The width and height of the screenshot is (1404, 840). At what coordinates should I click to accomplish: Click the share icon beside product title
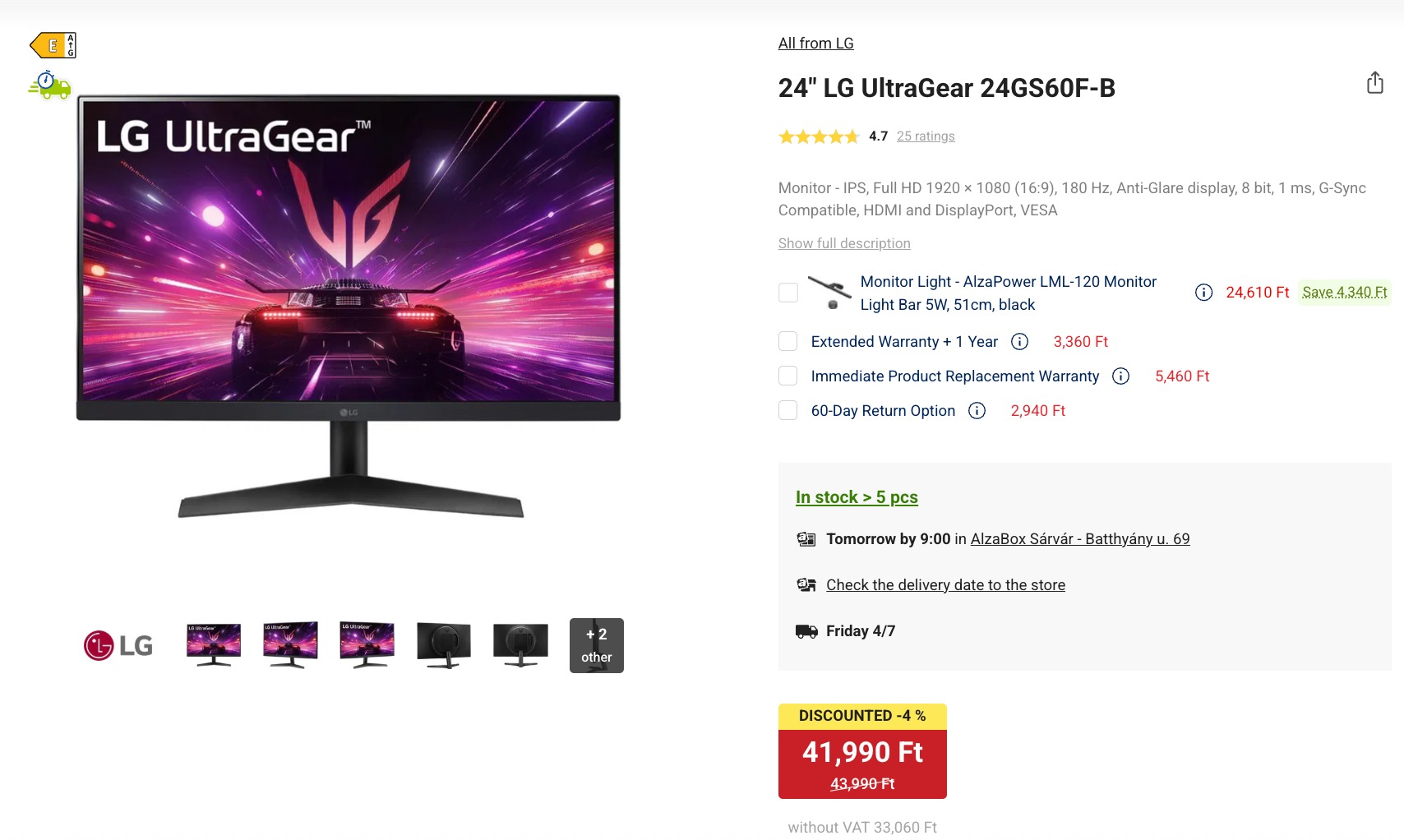pyautogui.click(x=1375, y=83)
